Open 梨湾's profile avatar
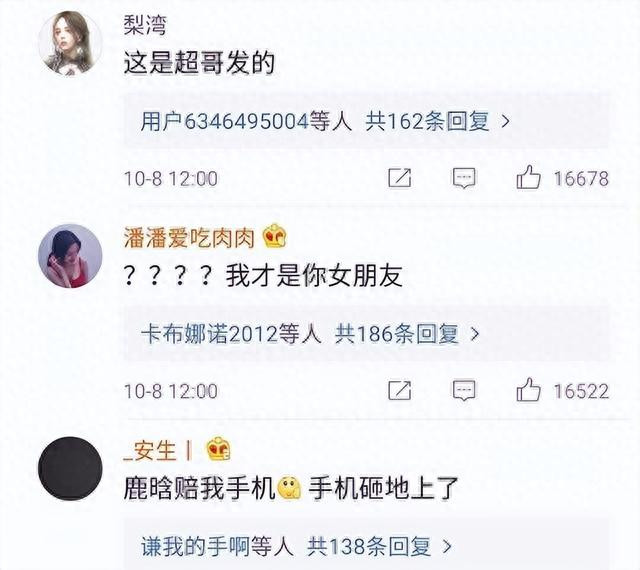The height and width of the screenshot is (570, 640). (x=70, y=43)
